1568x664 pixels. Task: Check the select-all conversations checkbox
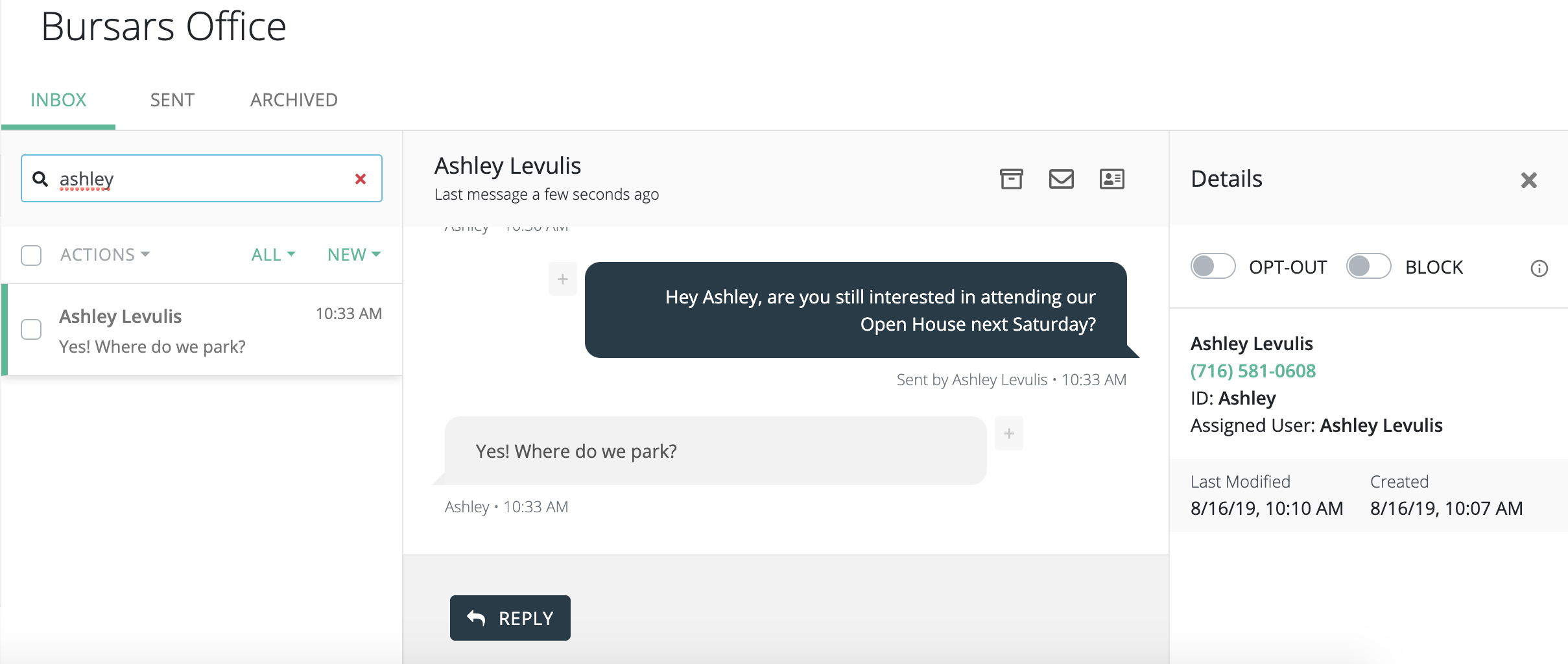click(31, 255)
